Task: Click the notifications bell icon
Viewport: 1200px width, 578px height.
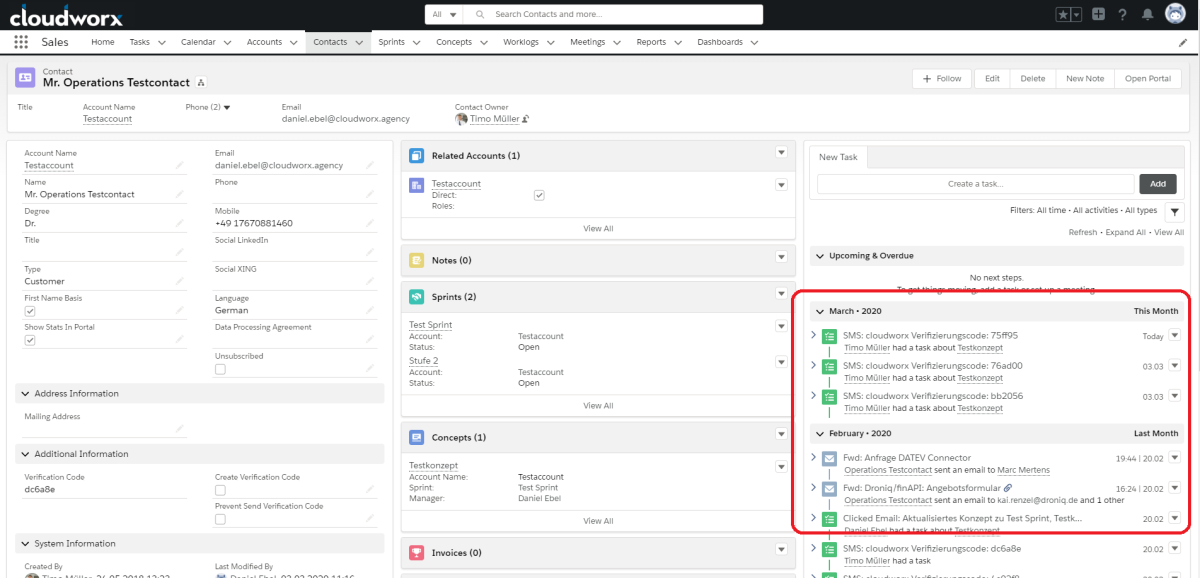Action: click(1148, 14)
